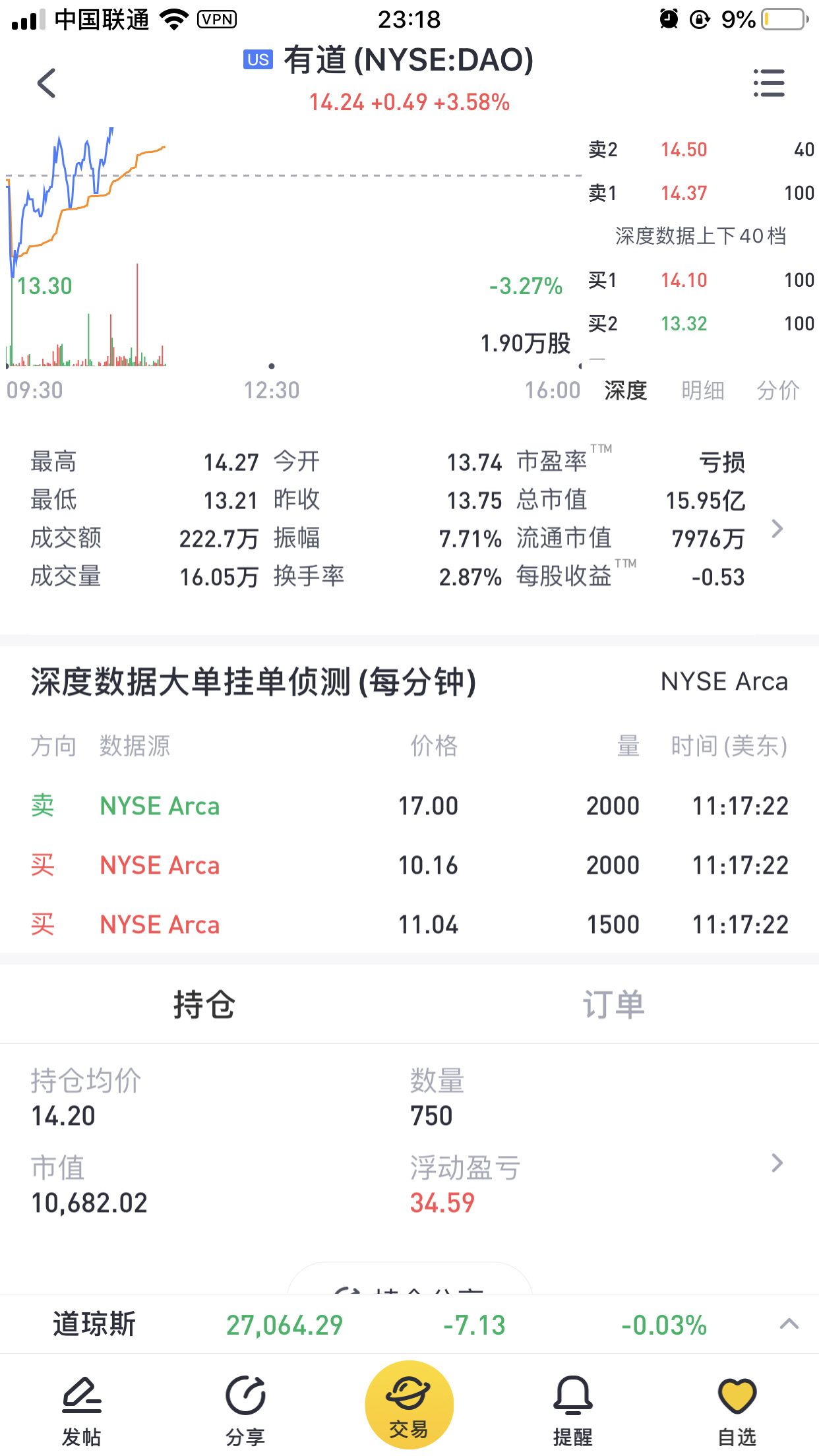Tap the 时间(美东) column header
The width and height of the screenshot is (819, 1456).
click(x=729, y=746)
